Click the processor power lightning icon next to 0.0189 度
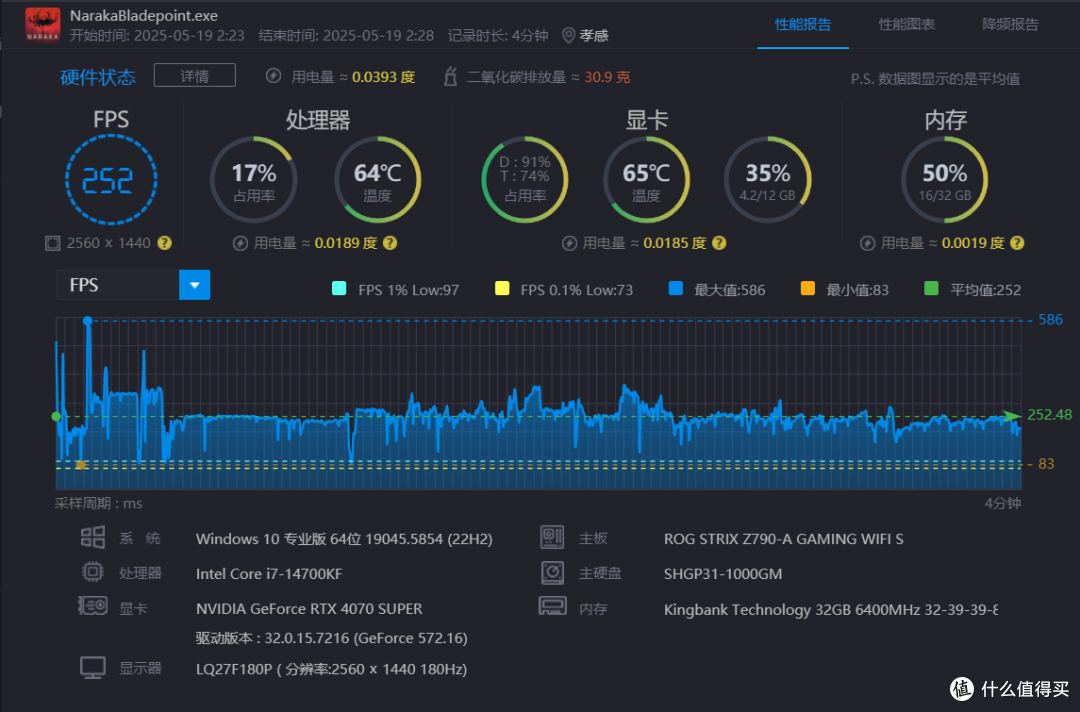Screen dimensions: 1080x712 click(240, 243)
